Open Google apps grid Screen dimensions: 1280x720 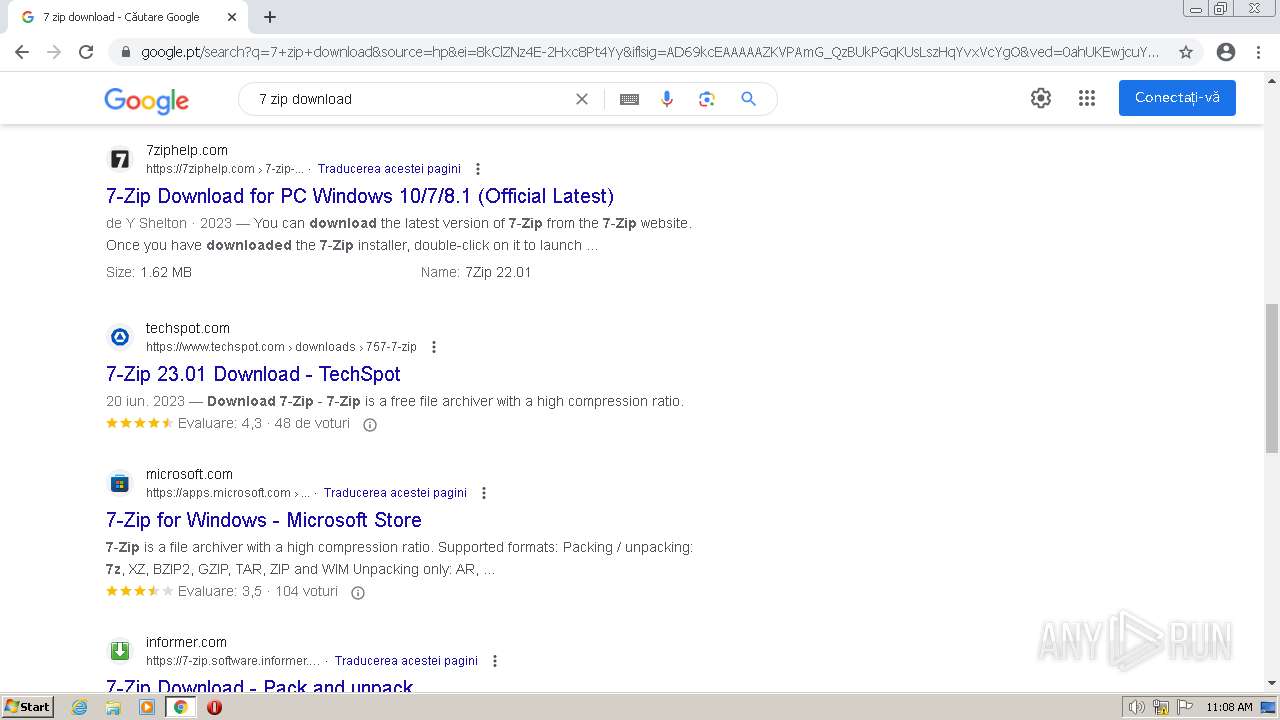1087,98
